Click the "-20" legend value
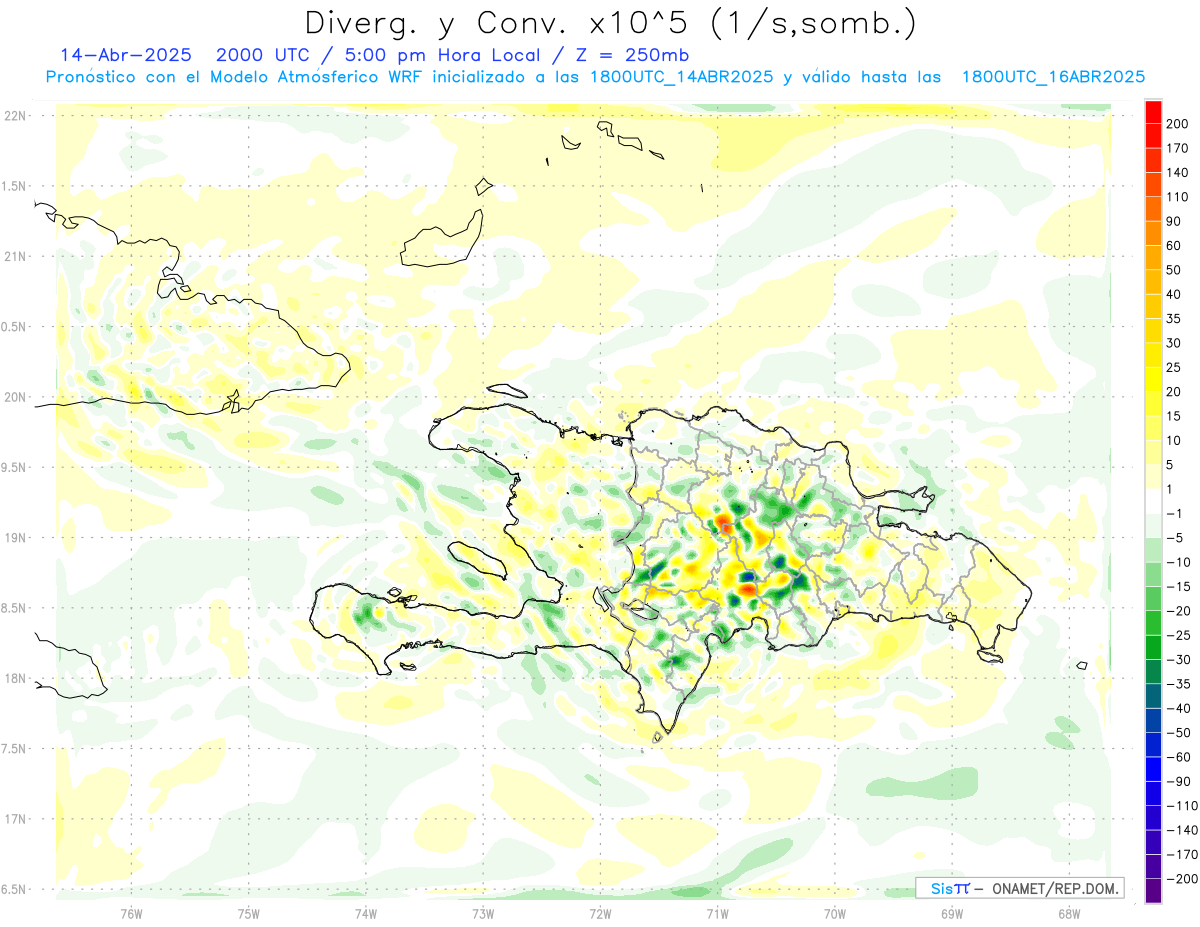 (x=1177, y=611)
